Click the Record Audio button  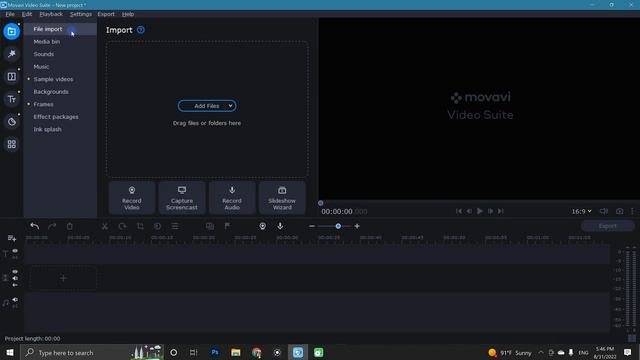[232, 198]
